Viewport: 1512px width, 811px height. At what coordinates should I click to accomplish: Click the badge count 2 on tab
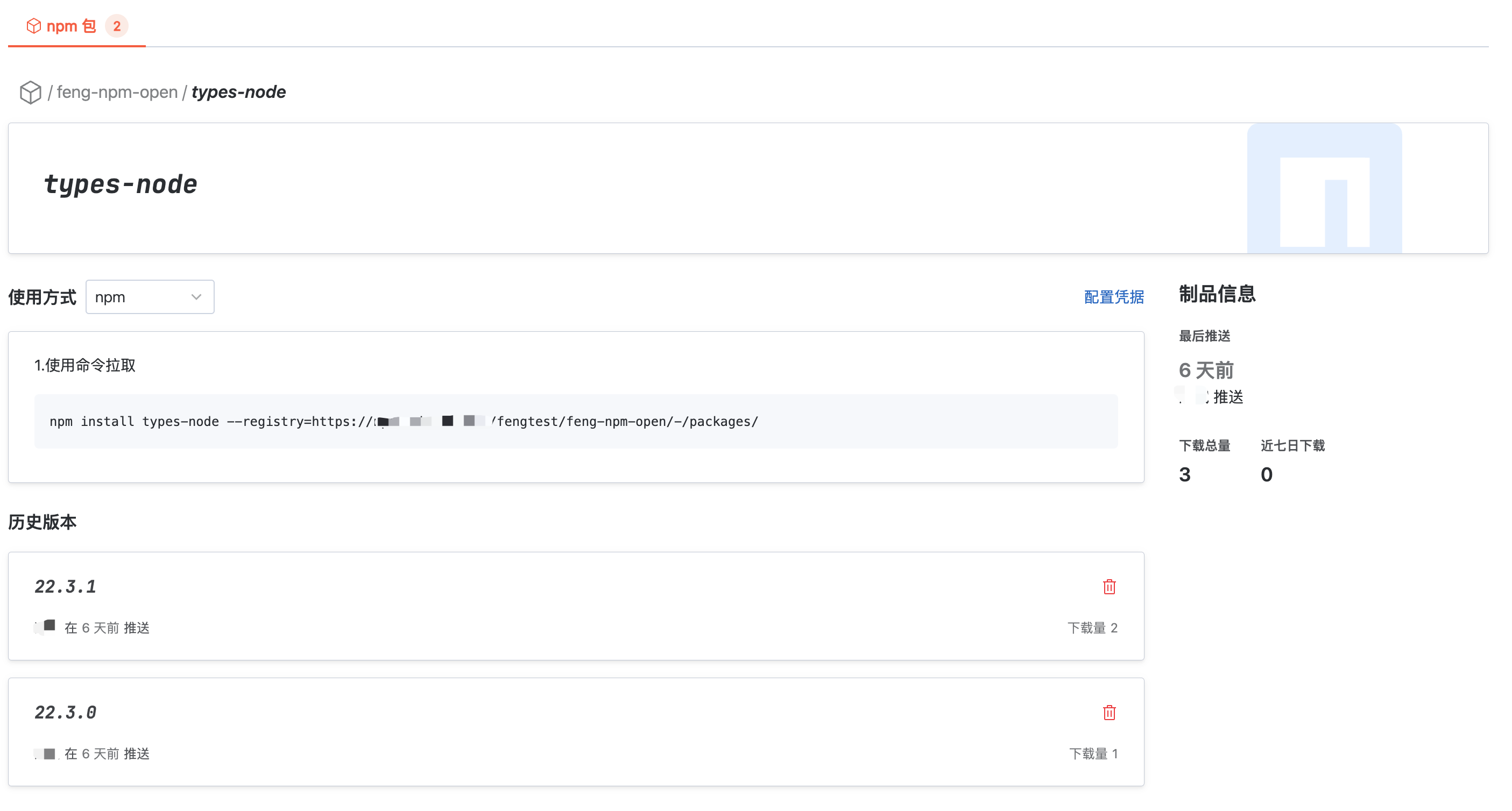click(x=117, y=26)
